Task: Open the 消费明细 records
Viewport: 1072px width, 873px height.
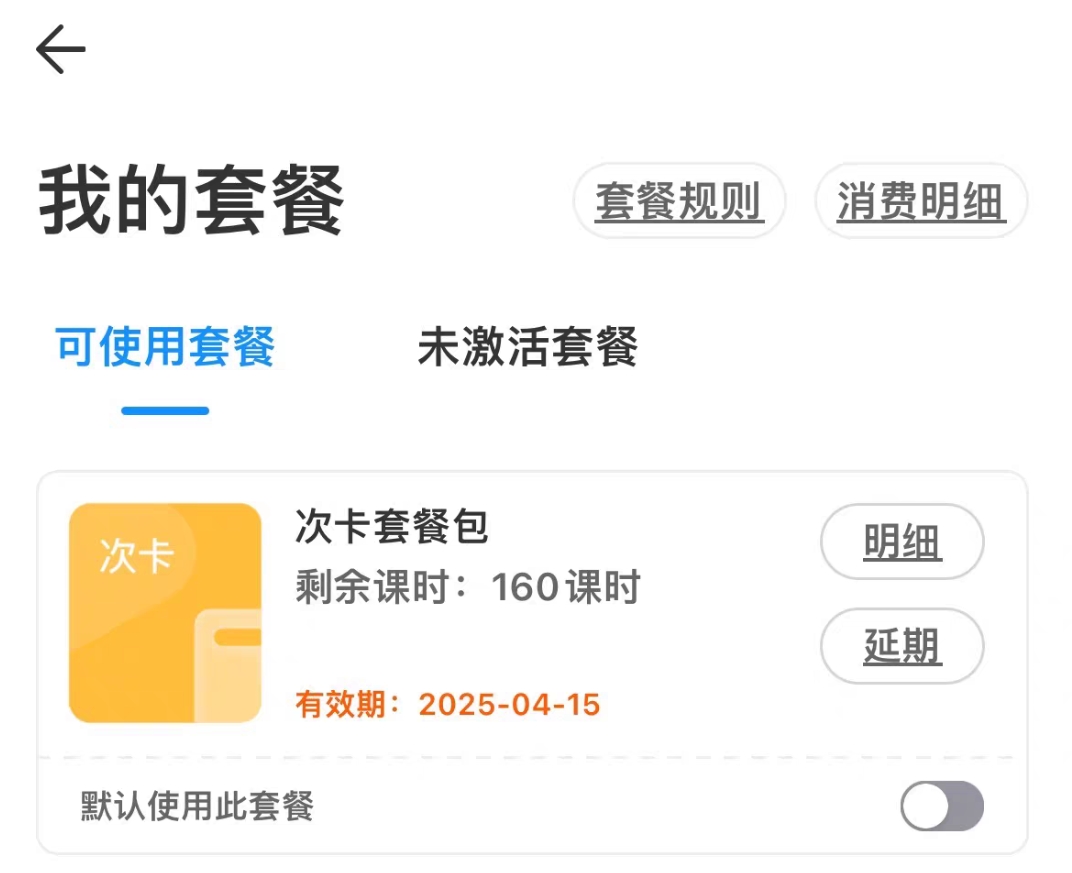Action: (921, 201)
